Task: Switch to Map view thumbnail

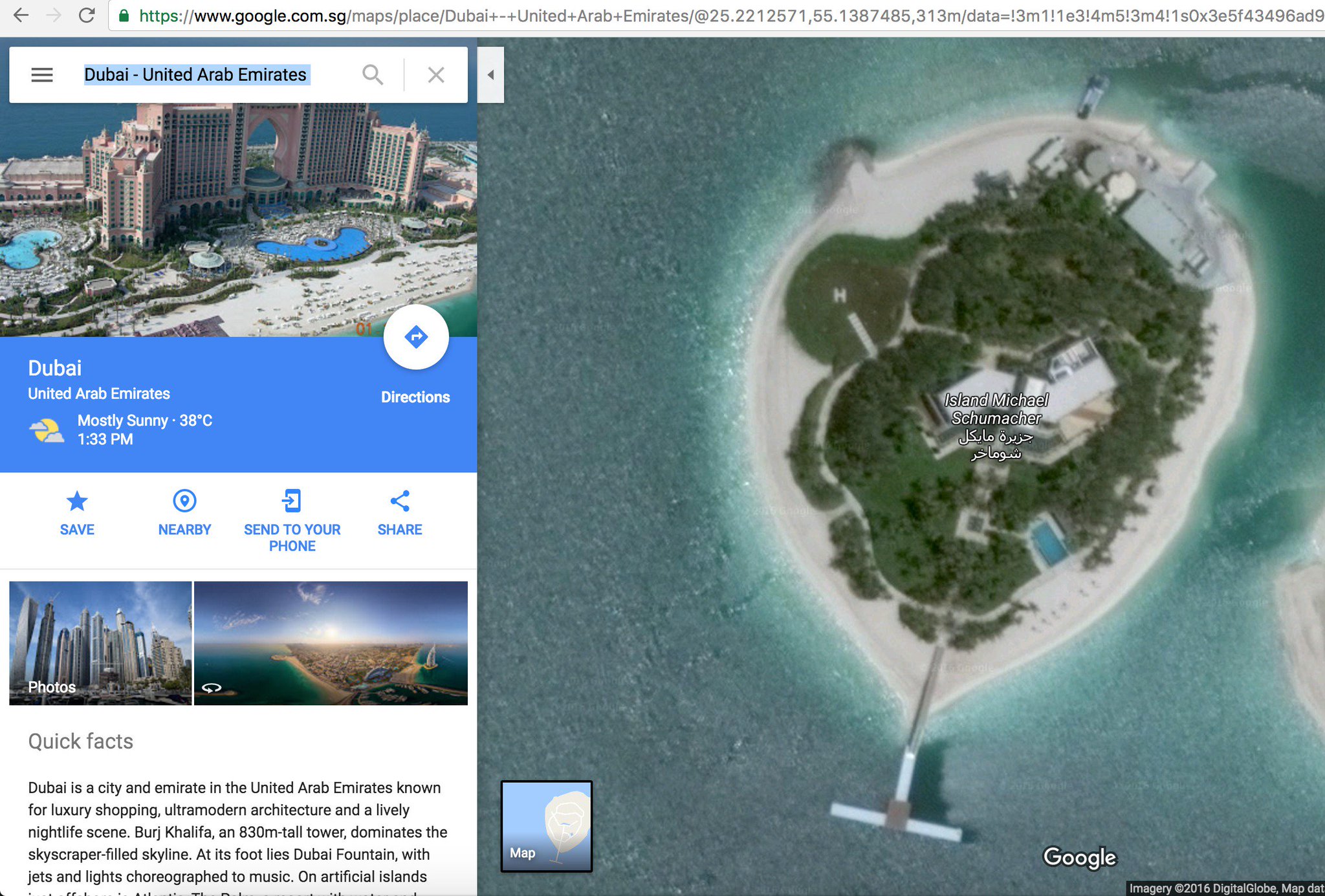Action: pyautogui.click(x=547, y=826)
